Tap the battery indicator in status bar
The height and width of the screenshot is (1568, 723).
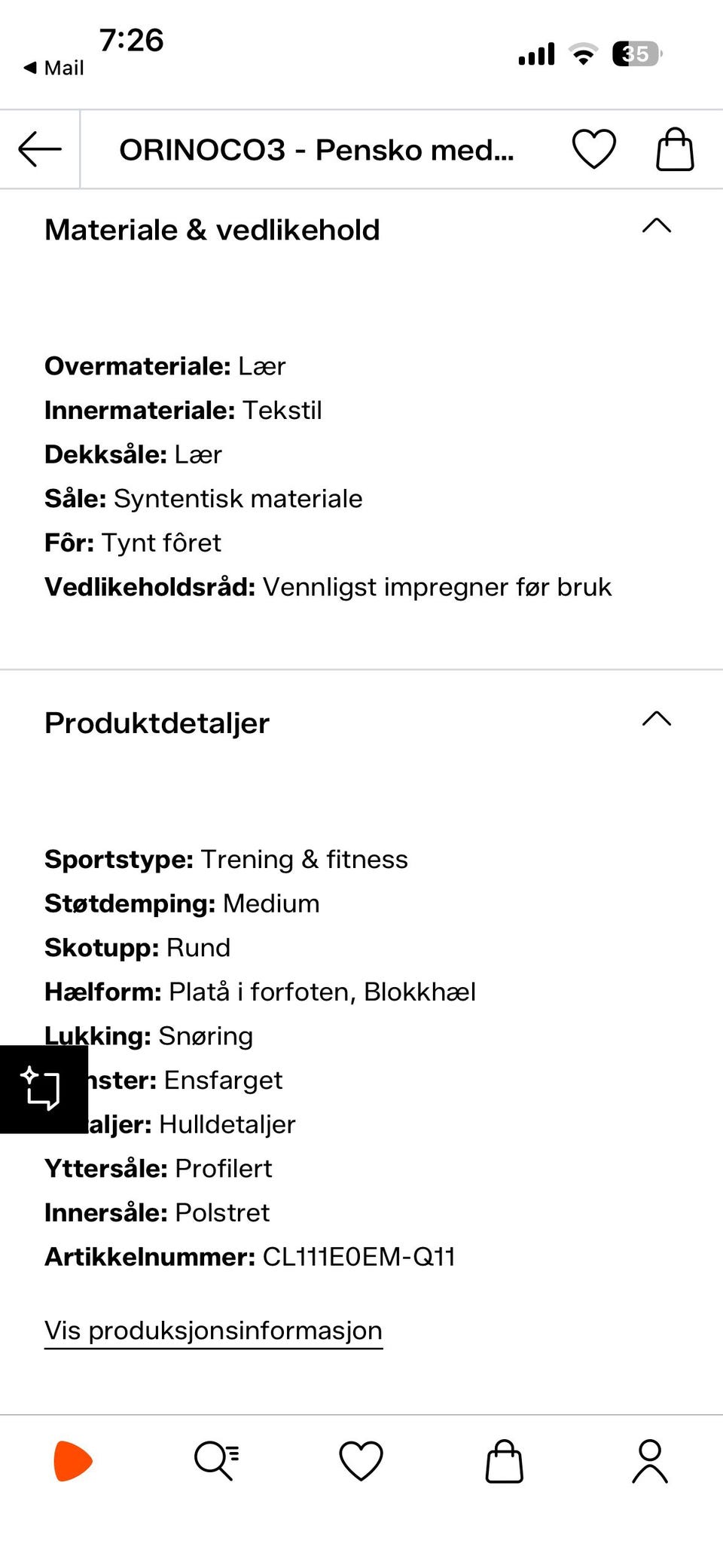point(637,54)
